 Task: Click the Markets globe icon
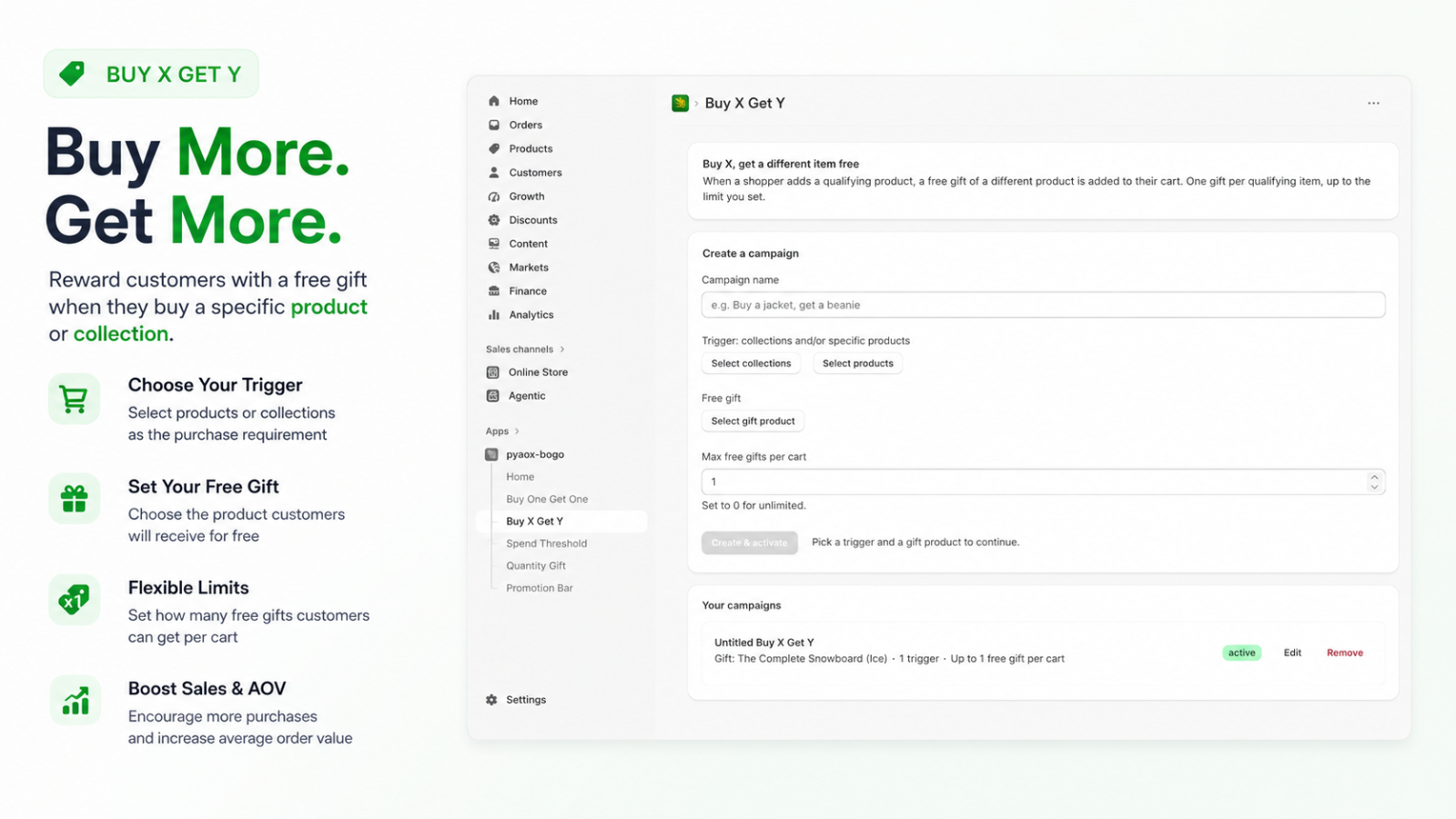[494, 268]
